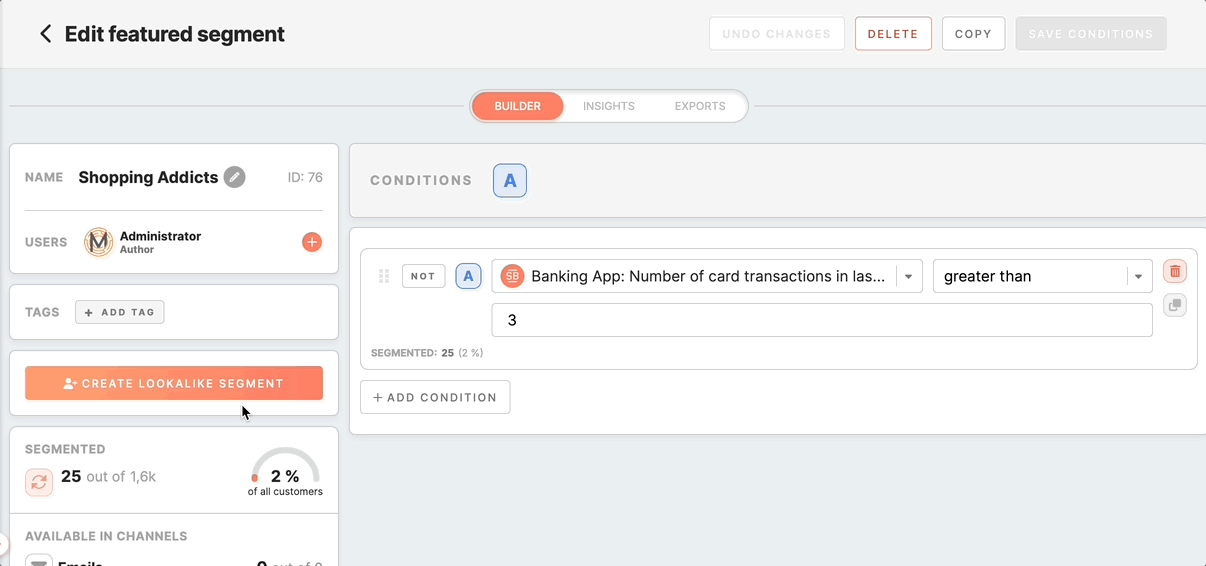The height and width of the screenshot is (566, 1206).
Task: Click the orange plus icon to add user
Action: point(312,242)
